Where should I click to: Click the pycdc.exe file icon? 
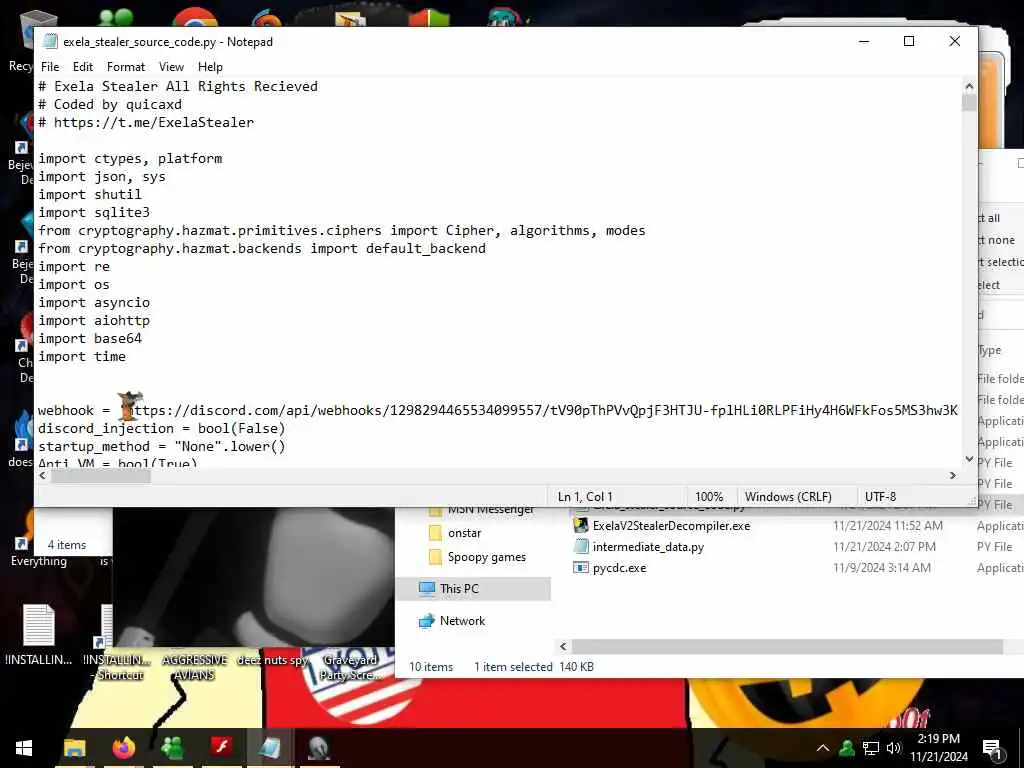coord(581,568)
